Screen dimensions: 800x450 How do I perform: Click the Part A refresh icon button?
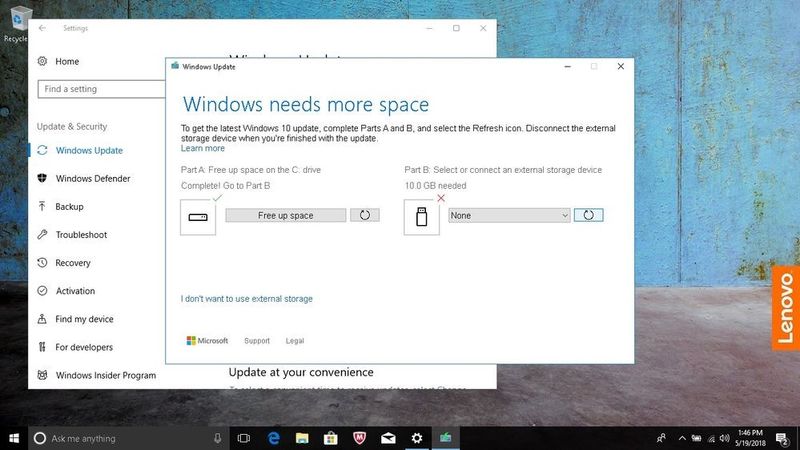click(365, 215)
